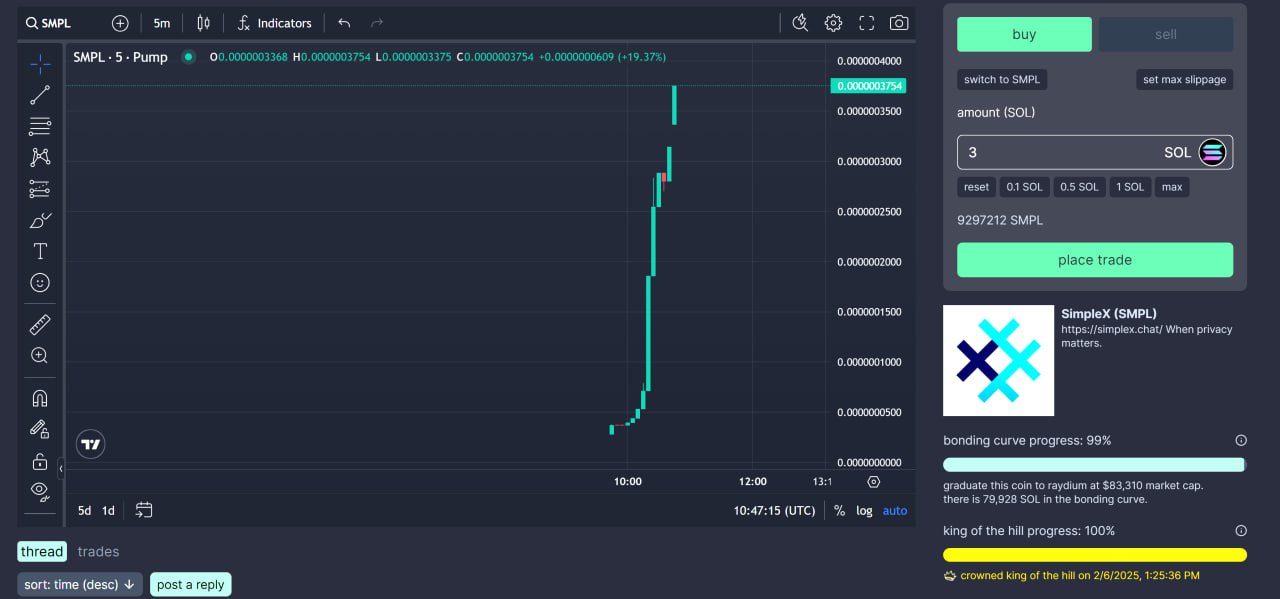Open the sort: time (desc) dropdown
The height and width of the screenshot is (599, 1280).
[80, 584]
